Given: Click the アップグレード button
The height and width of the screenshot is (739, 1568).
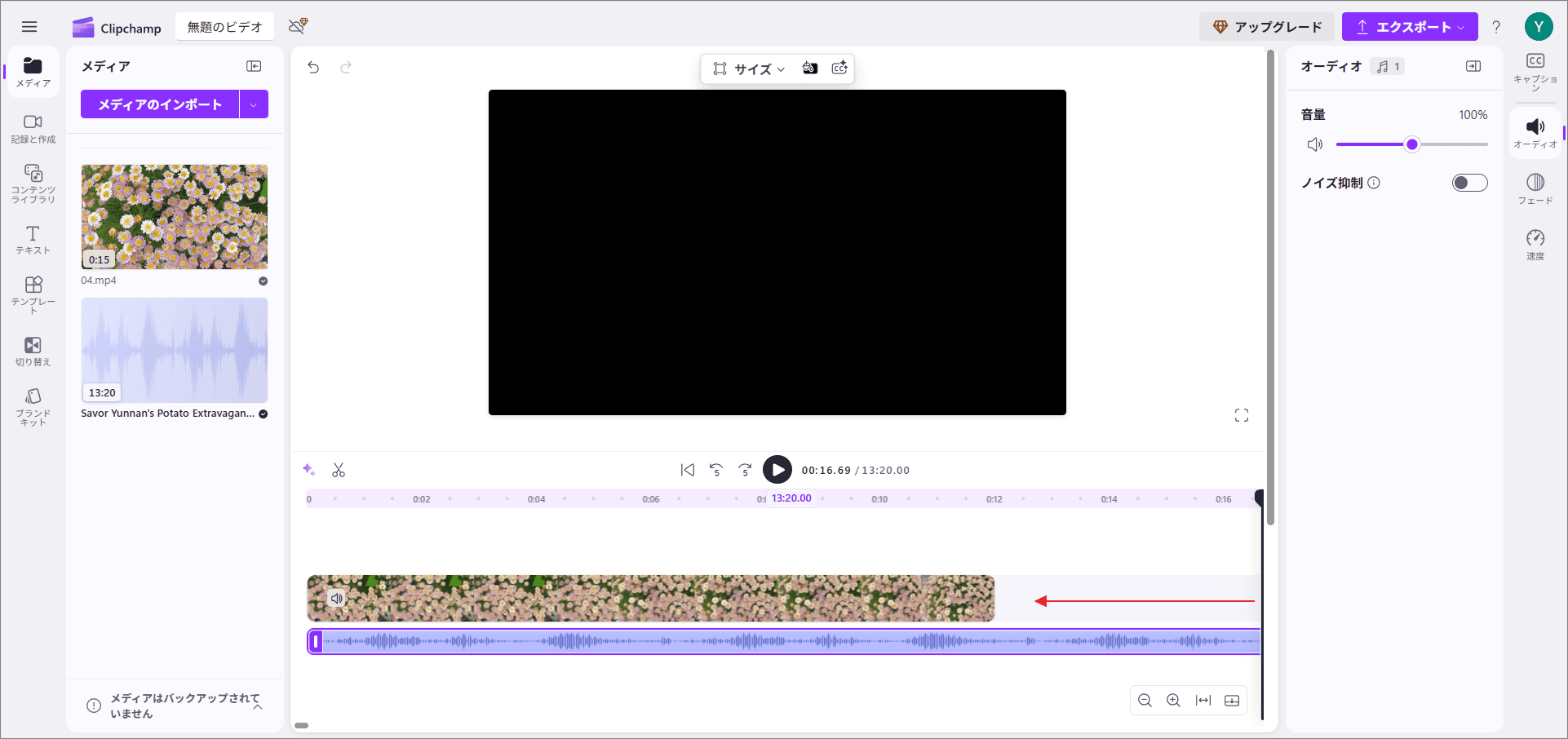Looking at the screenshot, I should 1267,27.
